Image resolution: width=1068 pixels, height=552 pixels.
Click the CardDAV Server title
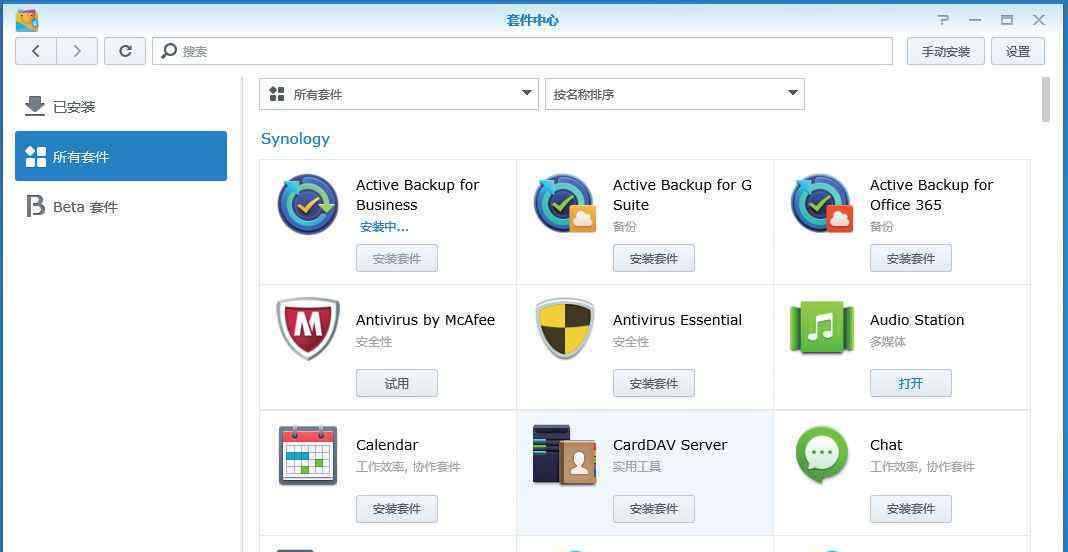point(670,445)
